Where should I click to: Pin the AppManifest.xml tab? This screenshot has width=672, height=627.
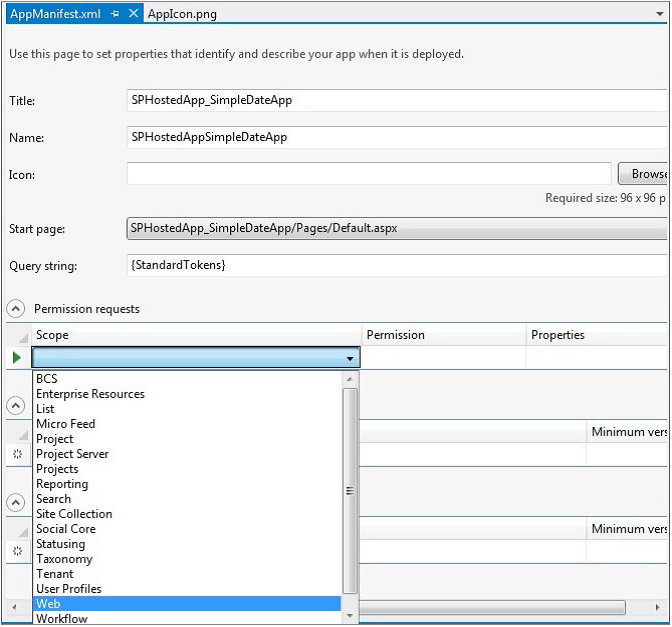point(115,14)
